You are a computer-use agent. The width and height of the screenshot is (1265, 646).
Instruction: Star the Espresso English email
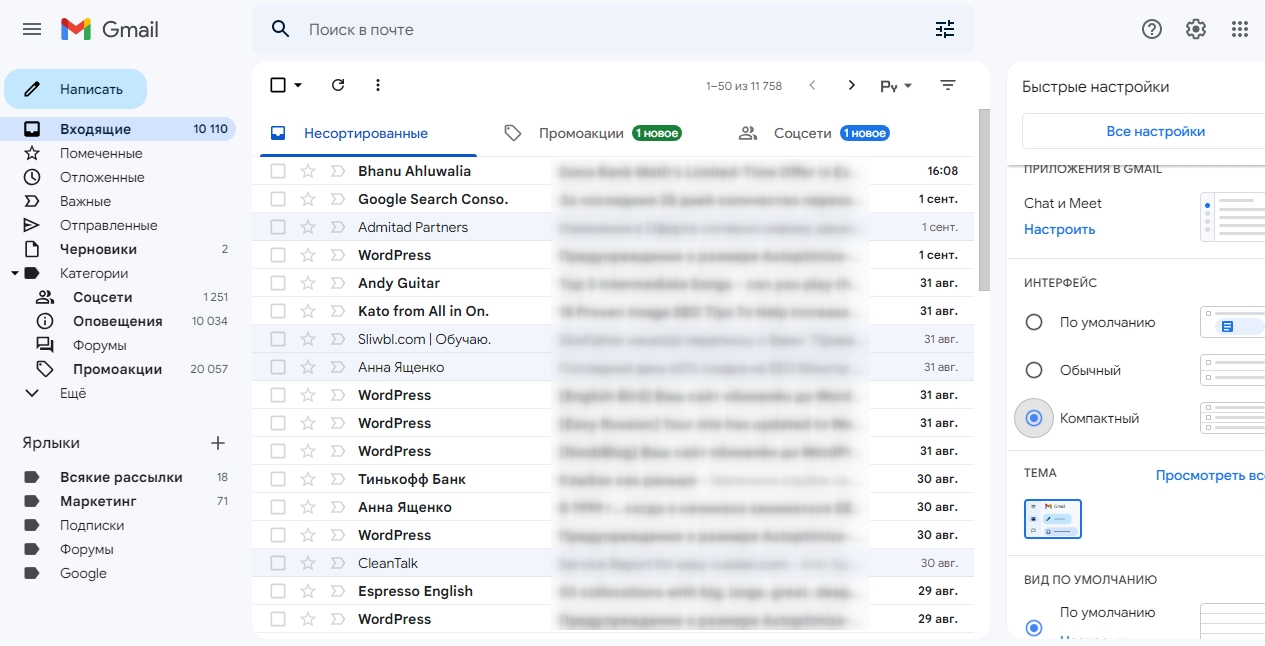tap(308, 591)
